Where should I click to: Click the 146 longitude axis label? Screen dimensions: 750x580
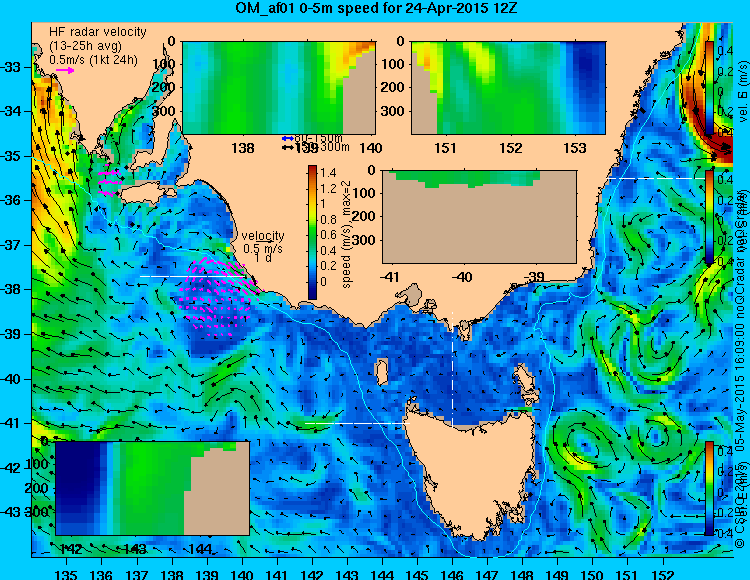pos(452,574)
